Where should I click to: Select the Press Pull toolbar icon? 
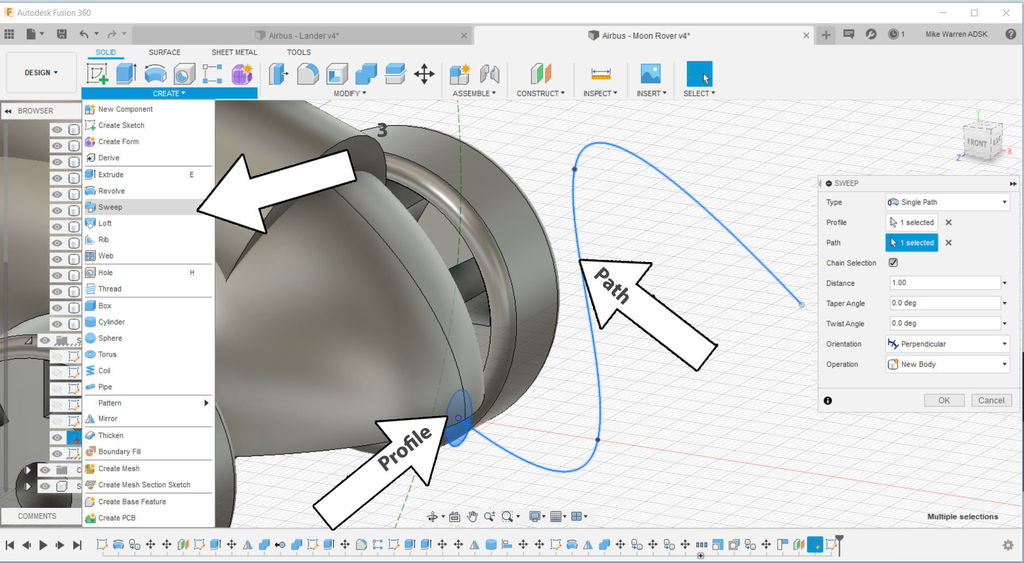click(278, 74)
